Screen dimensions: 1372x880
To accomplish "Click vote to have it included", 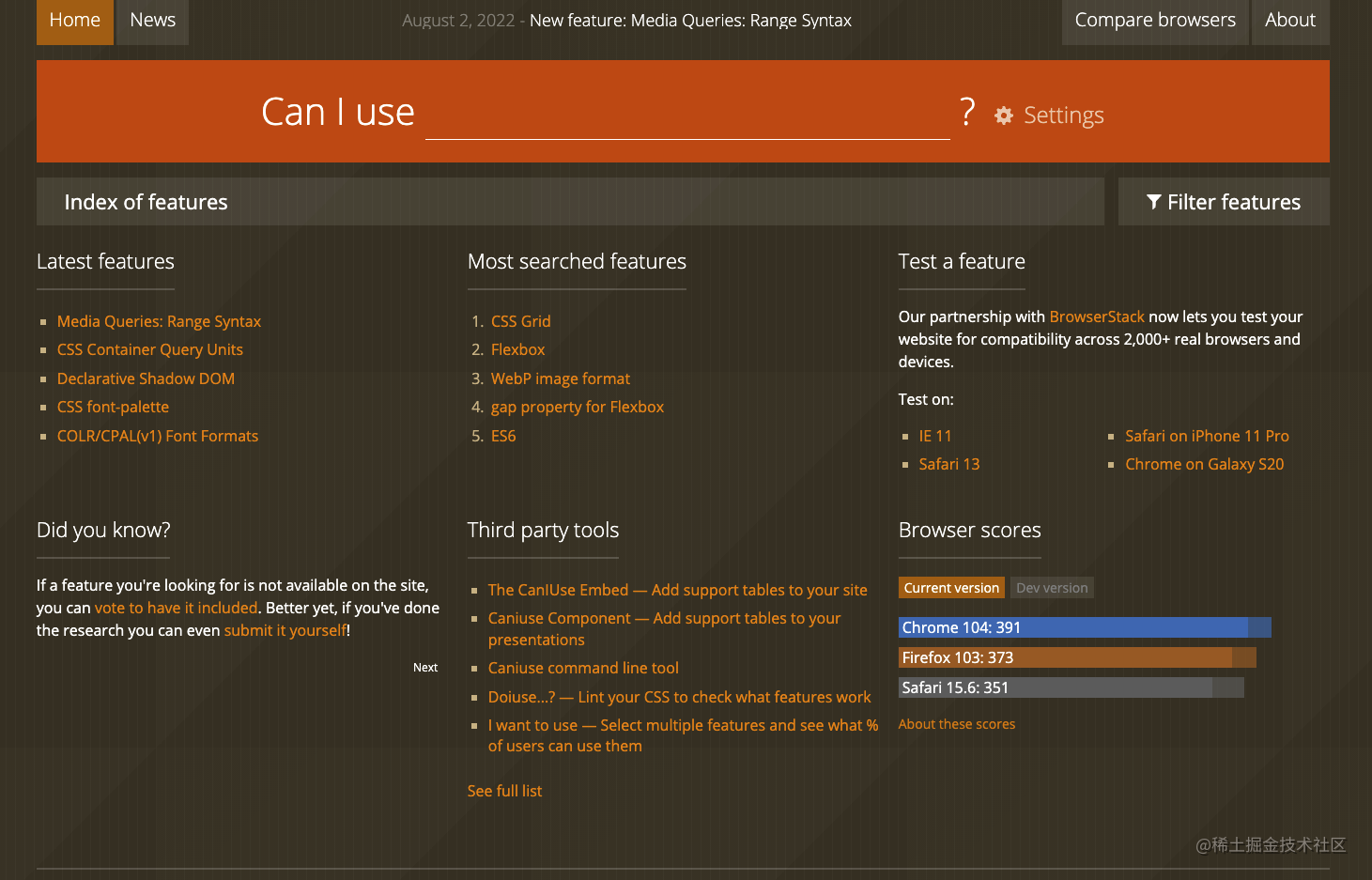I will pyautogui.click(x=177, y=608).
